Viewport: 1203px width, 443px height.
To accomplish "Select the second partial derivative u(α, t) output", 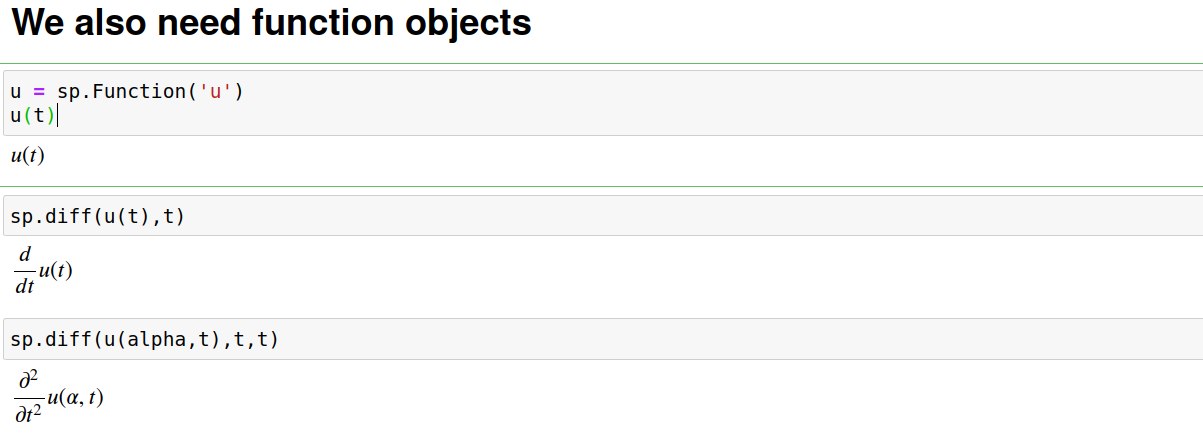I will [x=59, y=397].
